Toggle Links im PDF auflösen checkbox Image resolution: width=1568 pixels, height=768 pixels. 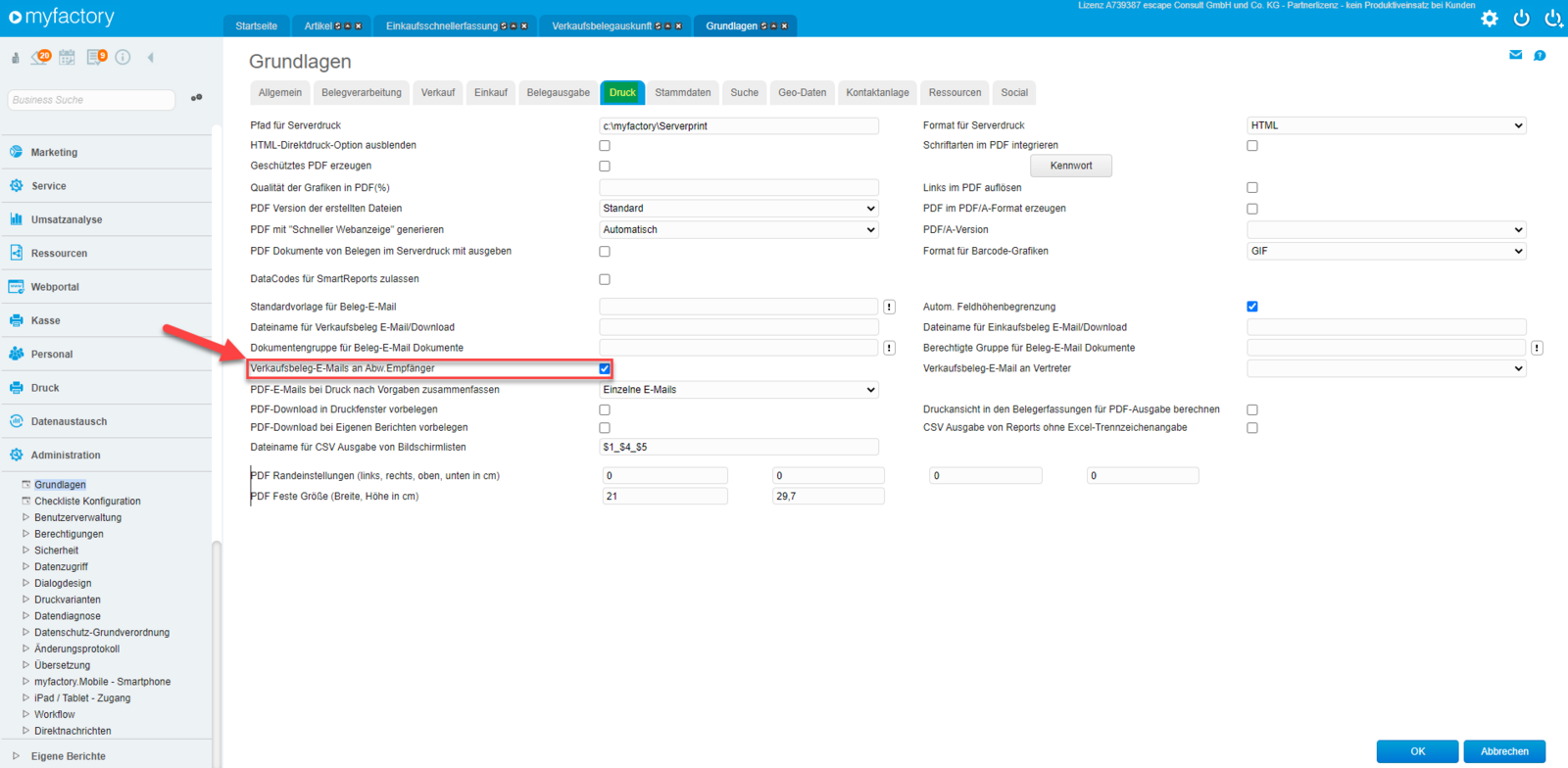[x=1252, y=187]
